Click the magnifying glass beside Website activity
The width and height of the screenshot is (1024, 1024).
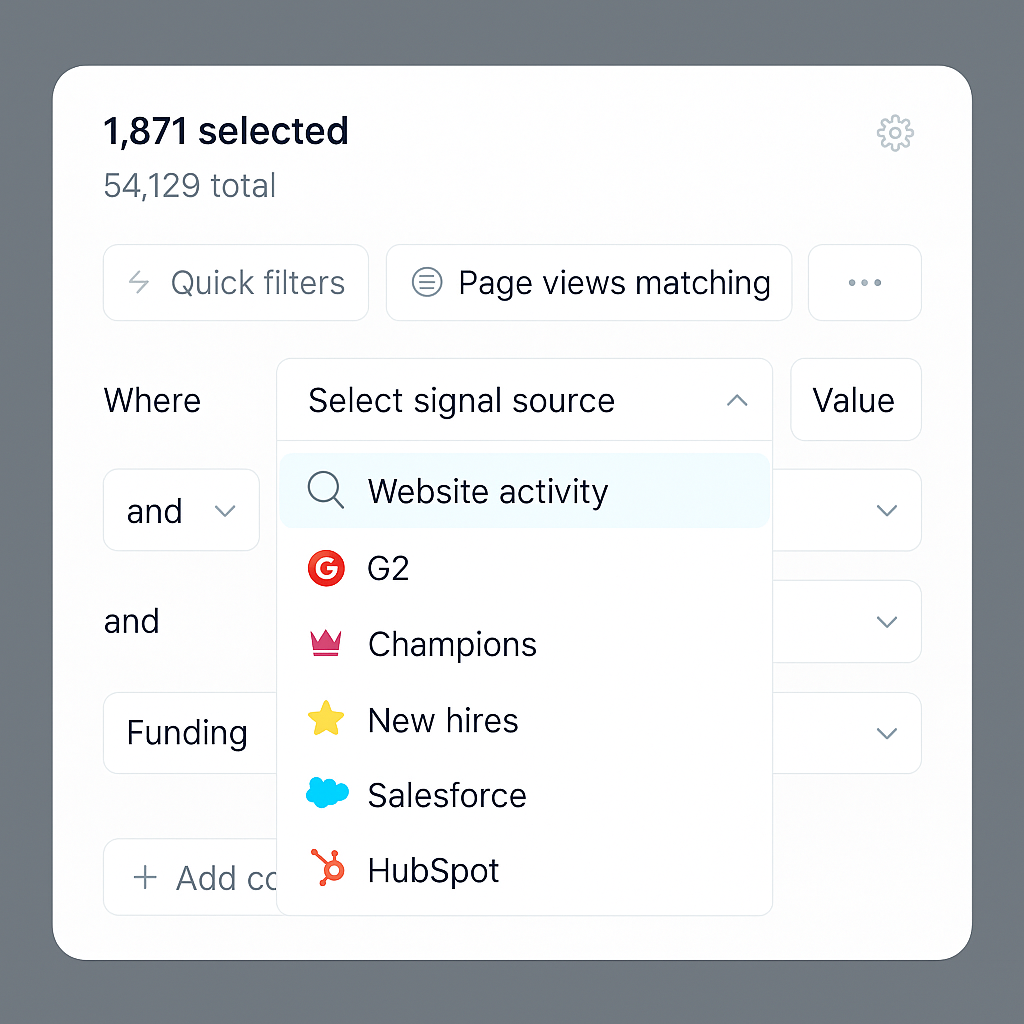pyautogui.click(x=324, y=491)
